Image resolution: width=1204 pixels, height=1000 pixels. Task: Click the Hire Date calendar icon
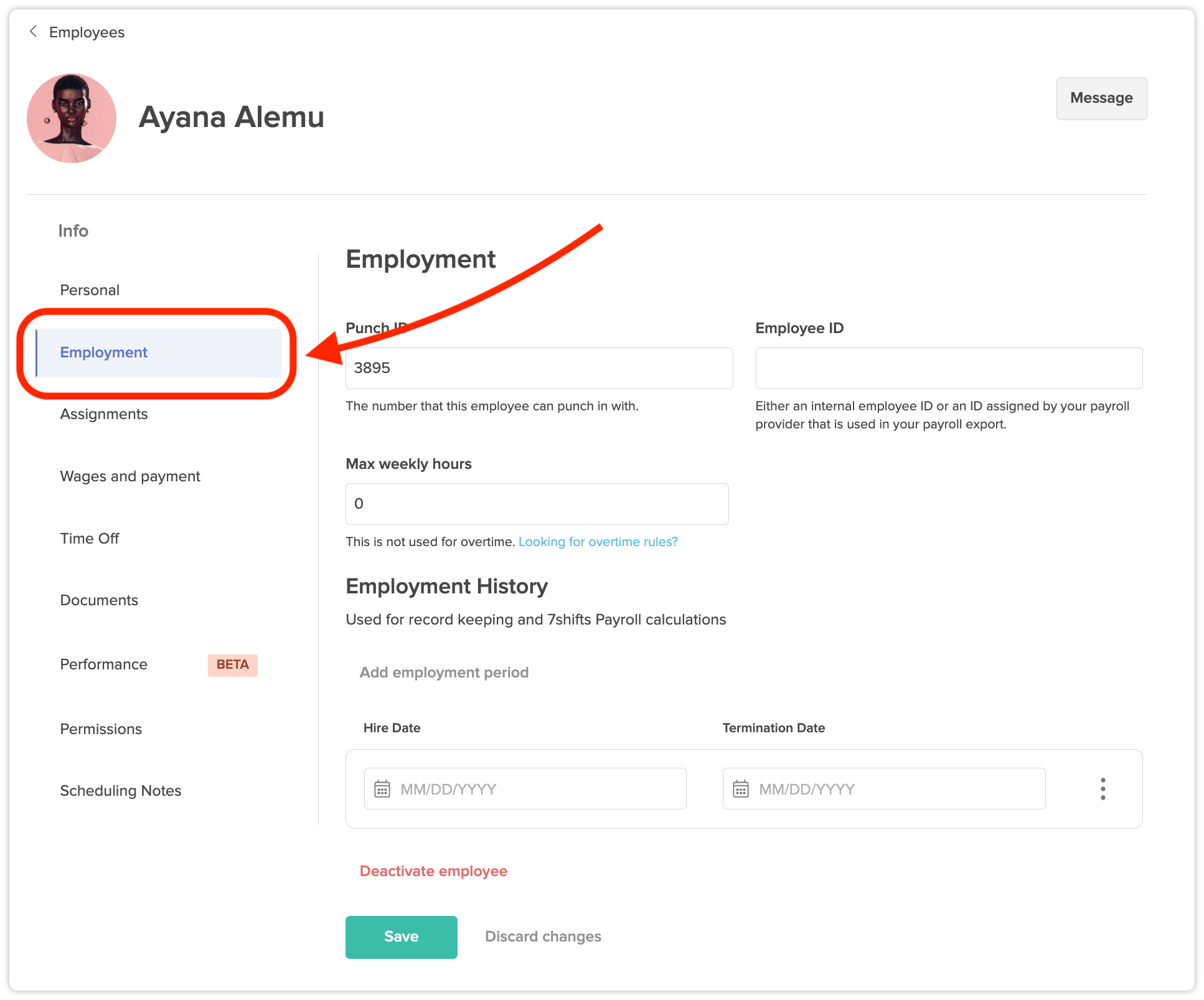382,789
